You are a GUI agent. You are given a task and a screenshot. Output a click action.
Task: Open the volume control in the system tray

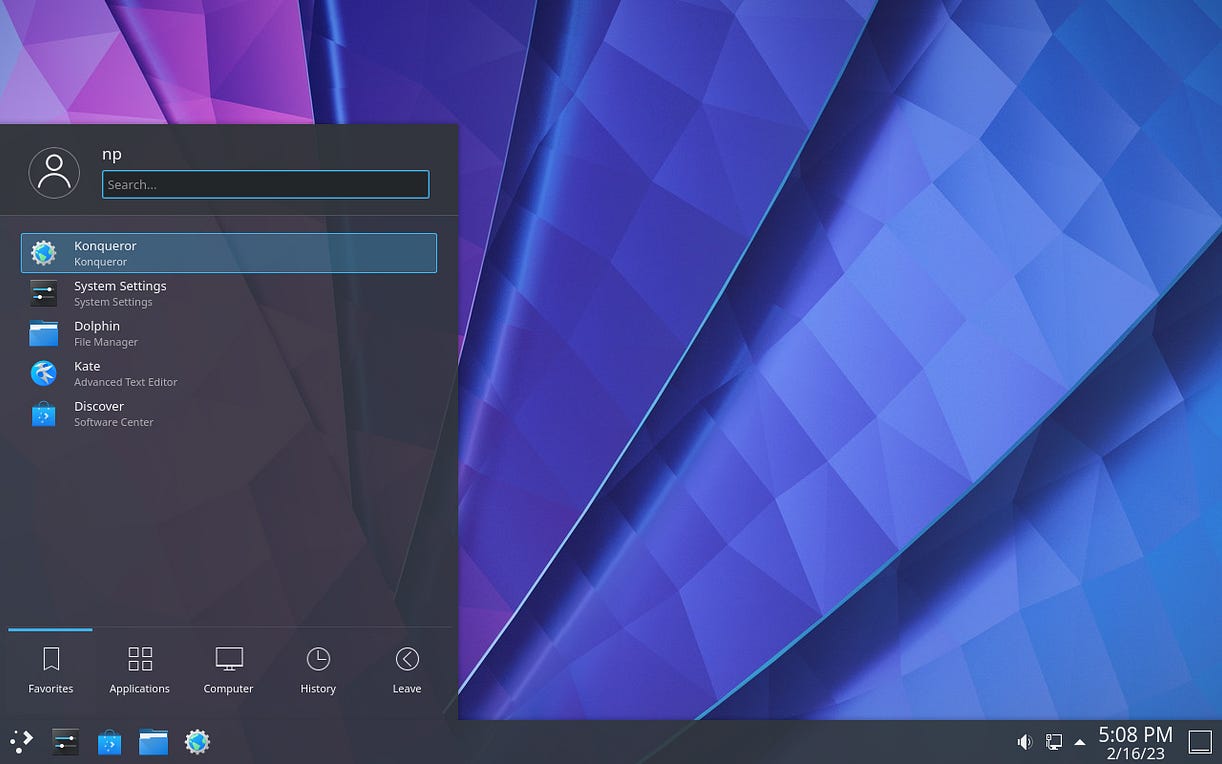coord(1025,742)
